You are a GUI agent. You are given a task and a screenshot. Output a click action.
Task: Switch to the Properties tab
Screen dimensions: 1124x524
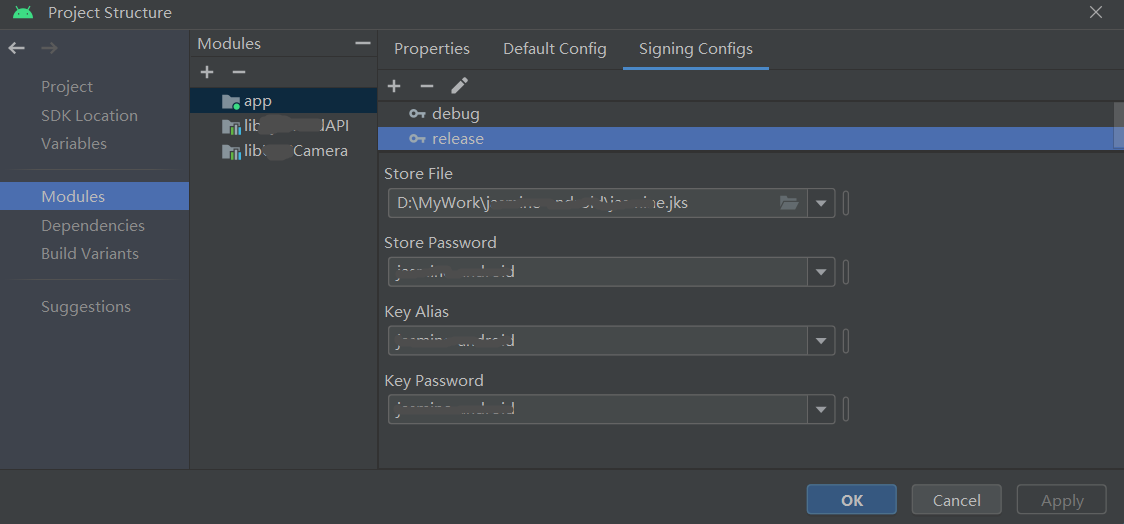pyautogui.click(x=432, y=49)
